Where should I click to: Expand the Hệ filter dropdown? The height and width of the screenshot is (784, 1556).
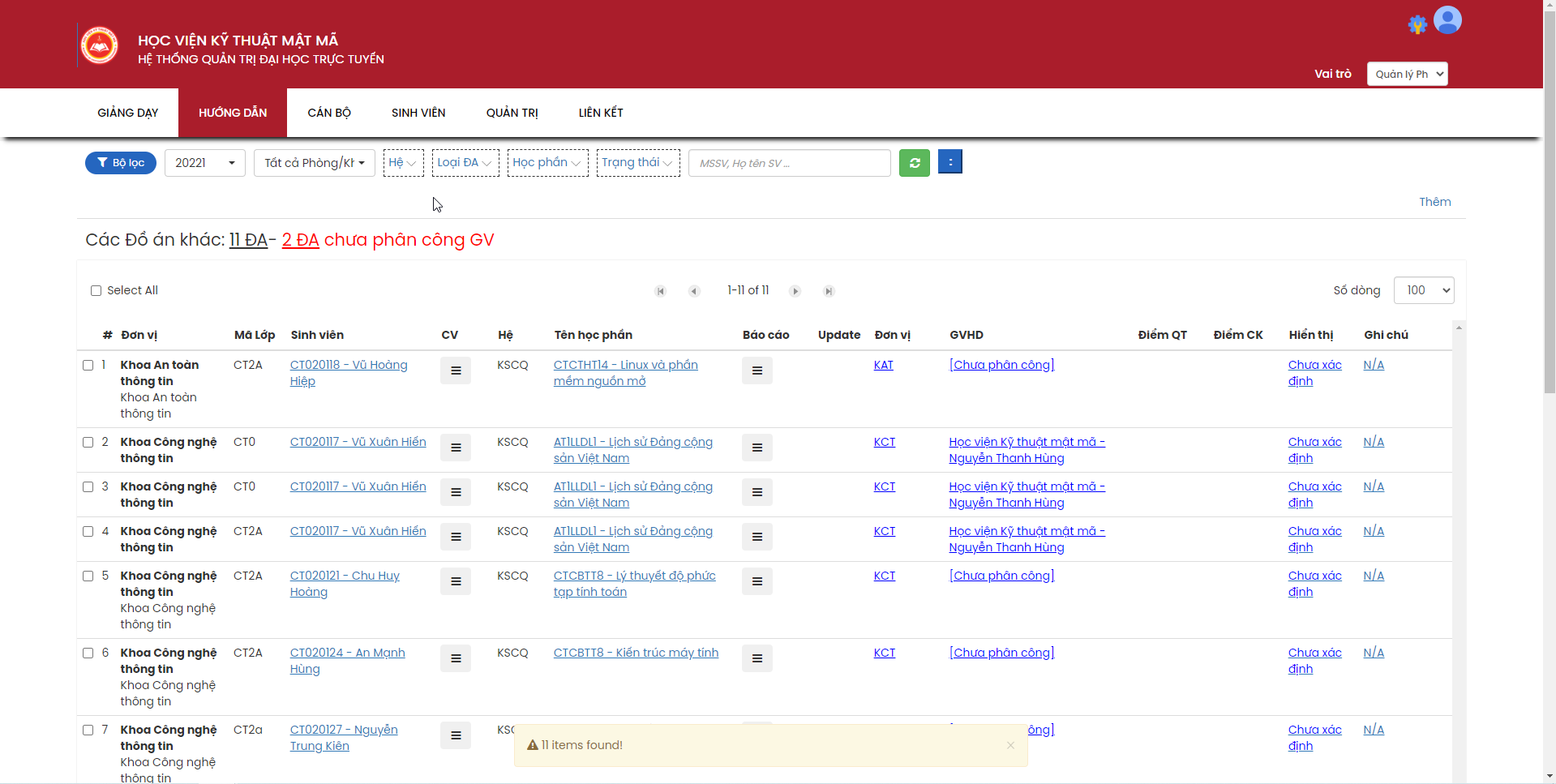tap(403, 163)
